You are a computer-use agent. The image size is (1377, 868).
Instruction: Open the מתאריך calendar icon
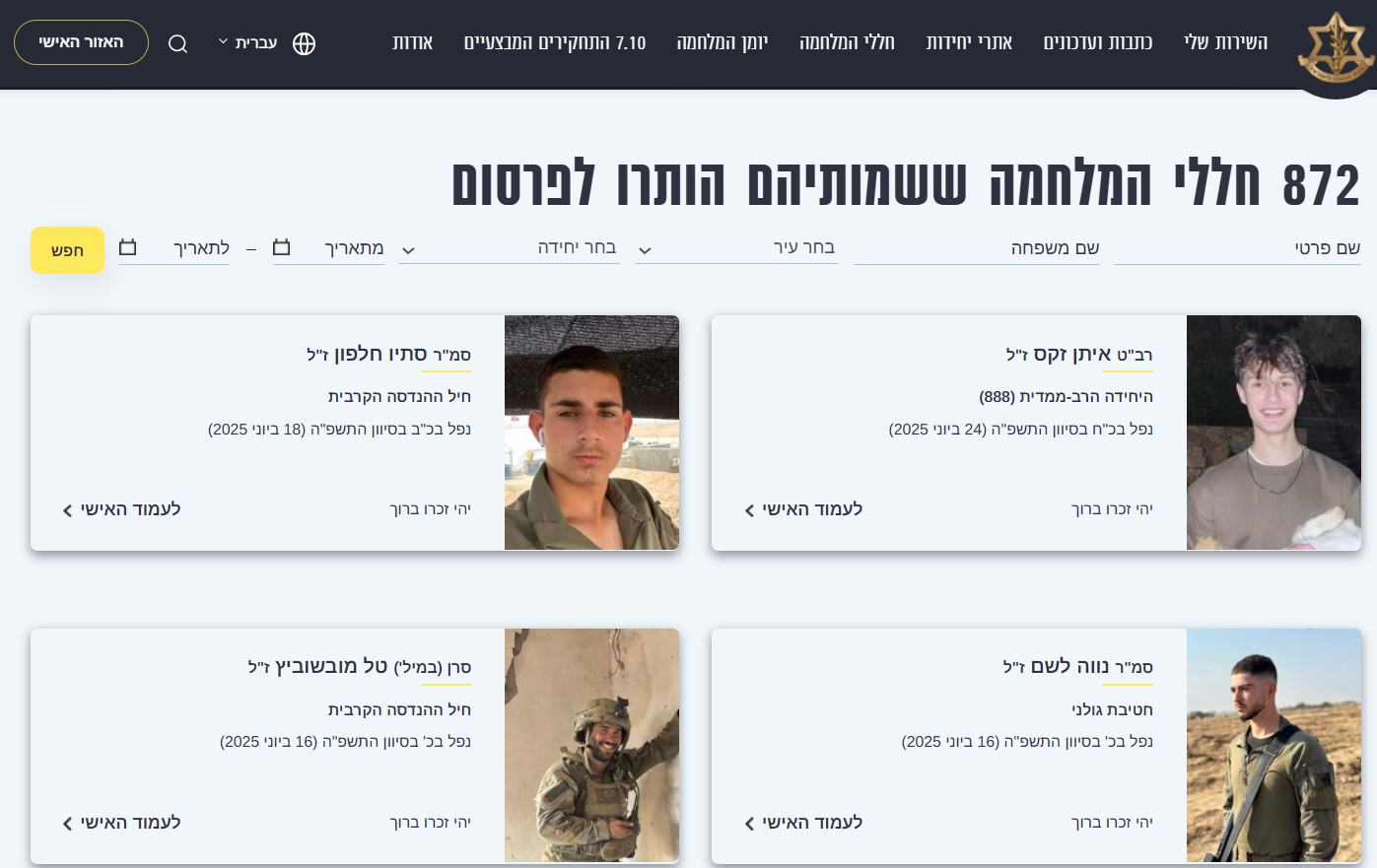pyautogui.click(x=282, y=246)
